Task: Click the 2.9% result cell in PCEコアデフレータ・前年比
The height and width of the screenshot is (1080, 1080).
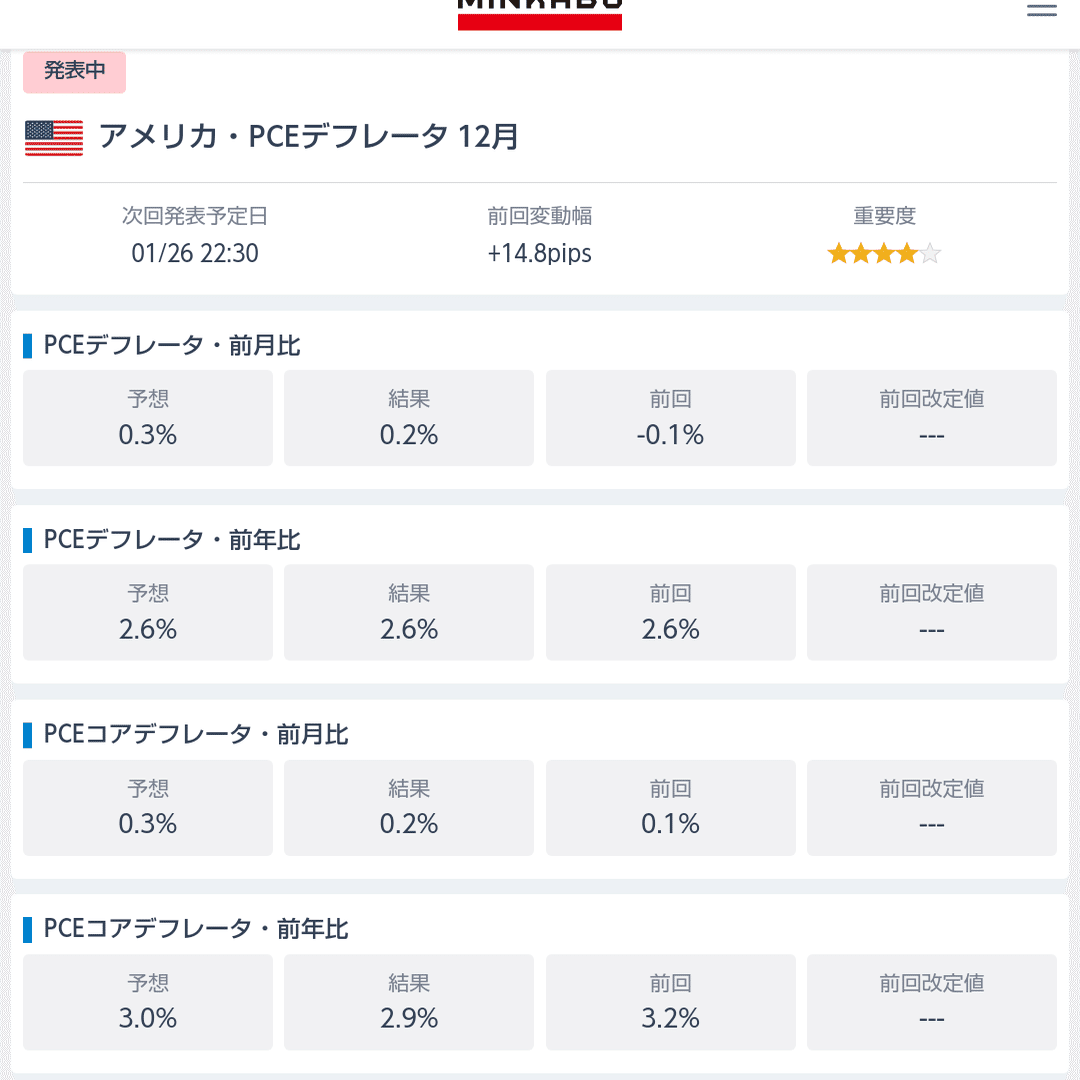Action: (x=408, y=1002)
